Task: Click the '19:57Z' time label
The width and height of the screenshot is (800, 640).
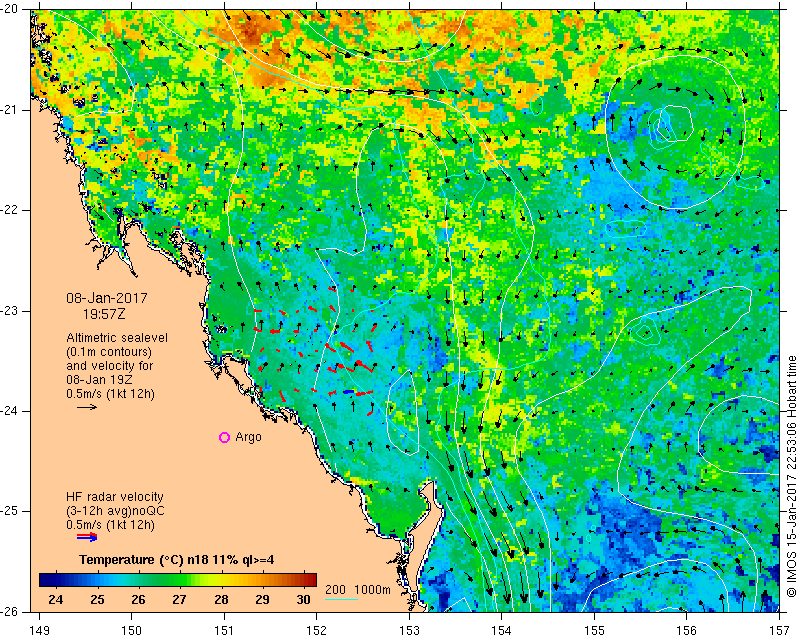Action: click(104, 314)
